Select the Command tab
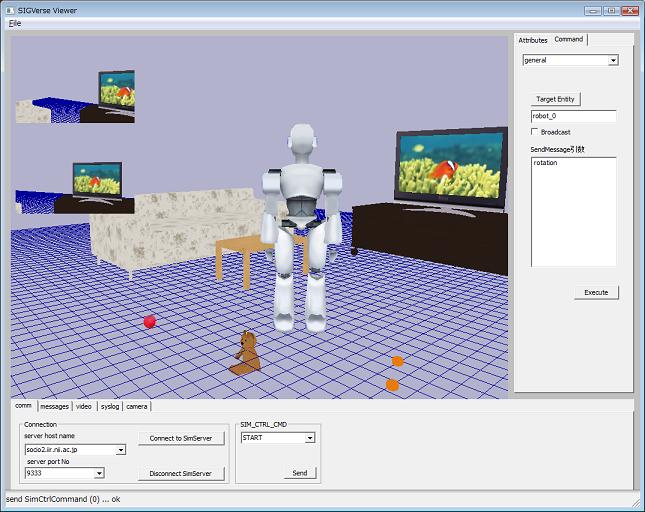The image size is (645, 512). coord(569,39)
